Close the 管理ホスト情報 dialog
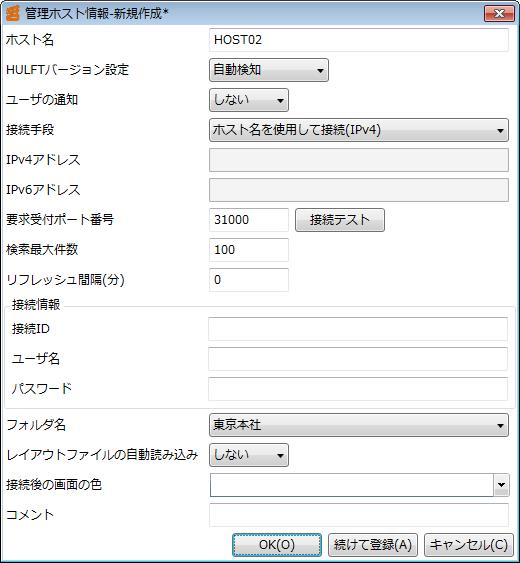The image size is (520, 563). click(x=499, y=13)
